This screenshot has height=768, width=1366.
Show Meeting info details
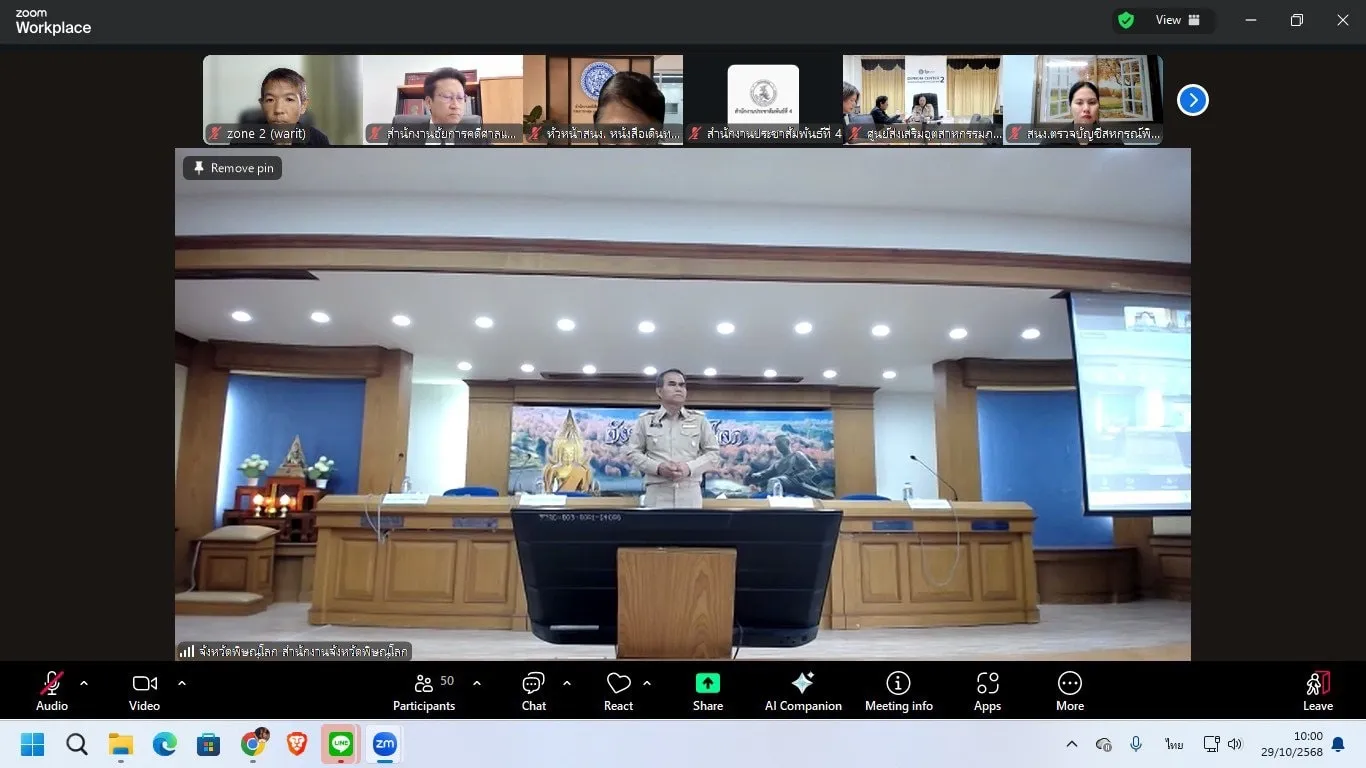coord(898,690)
